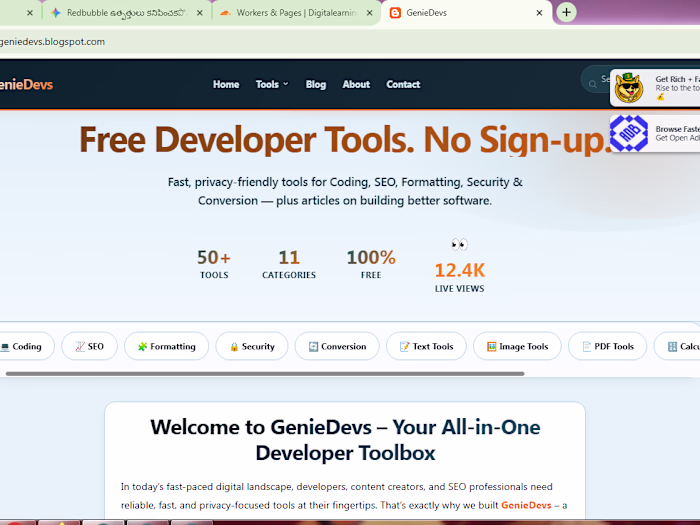Click the eyes emoji above live views
This screenshot has width=700, height=525.
tap(459, 245)
